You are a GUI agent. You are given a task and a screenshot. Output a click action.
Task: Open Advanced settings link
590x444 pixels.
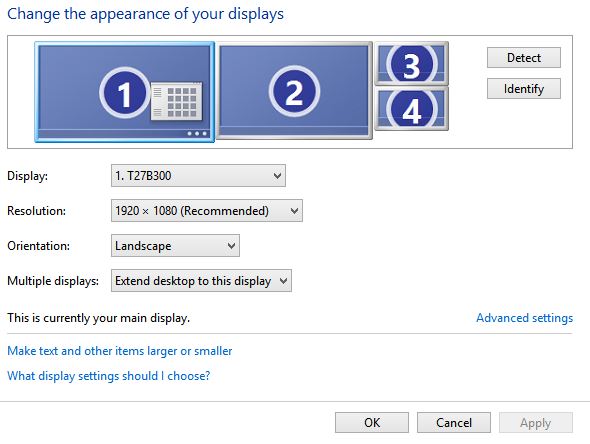525,318
